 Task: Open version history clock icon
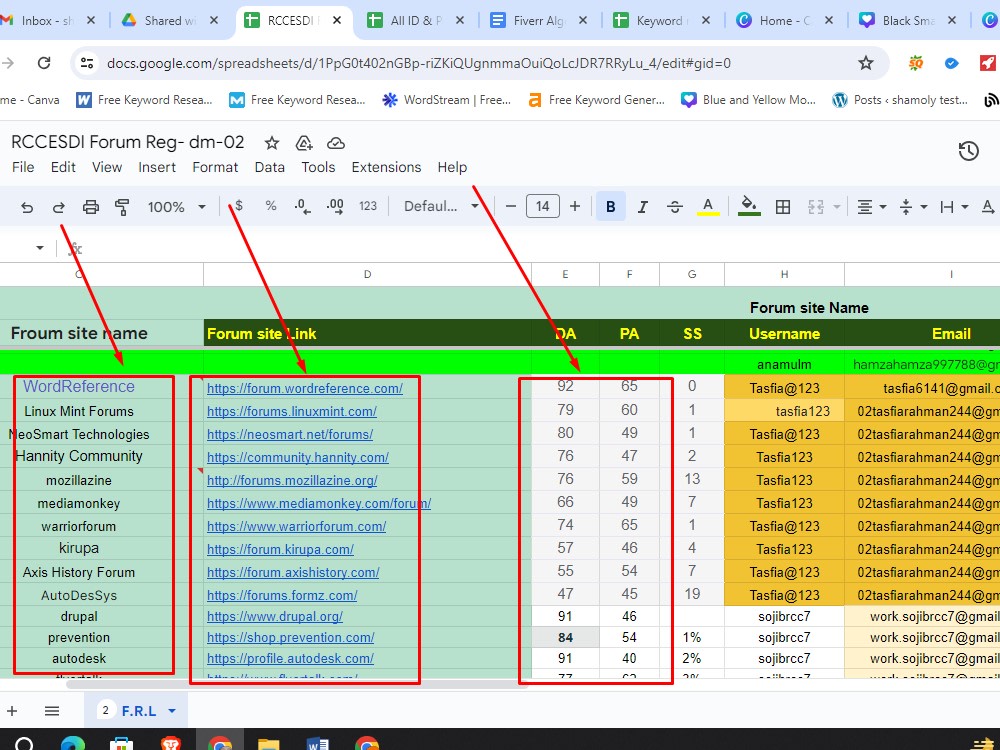[x=969, y=151]
